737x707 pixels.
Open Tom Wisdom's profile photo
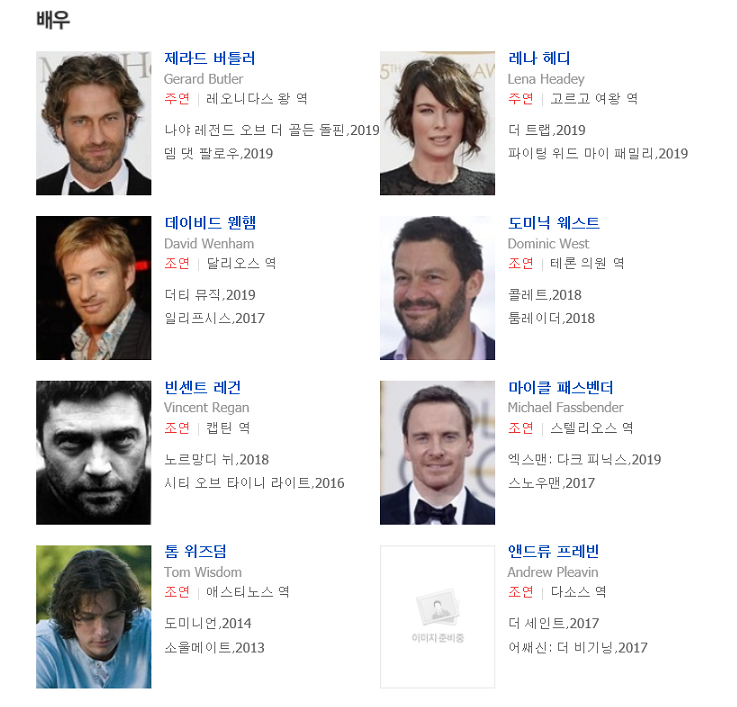tap(94, 617)
